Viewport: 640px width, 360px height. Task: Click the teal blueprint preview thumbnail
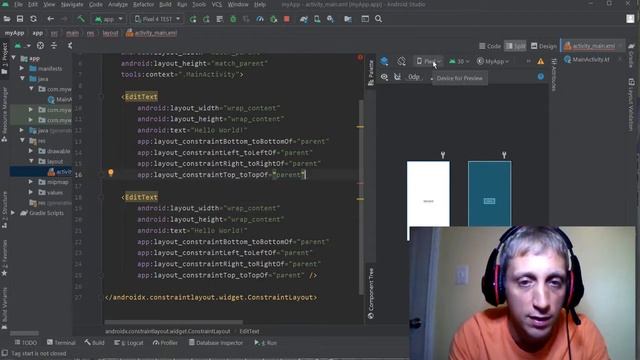(489, 194)
